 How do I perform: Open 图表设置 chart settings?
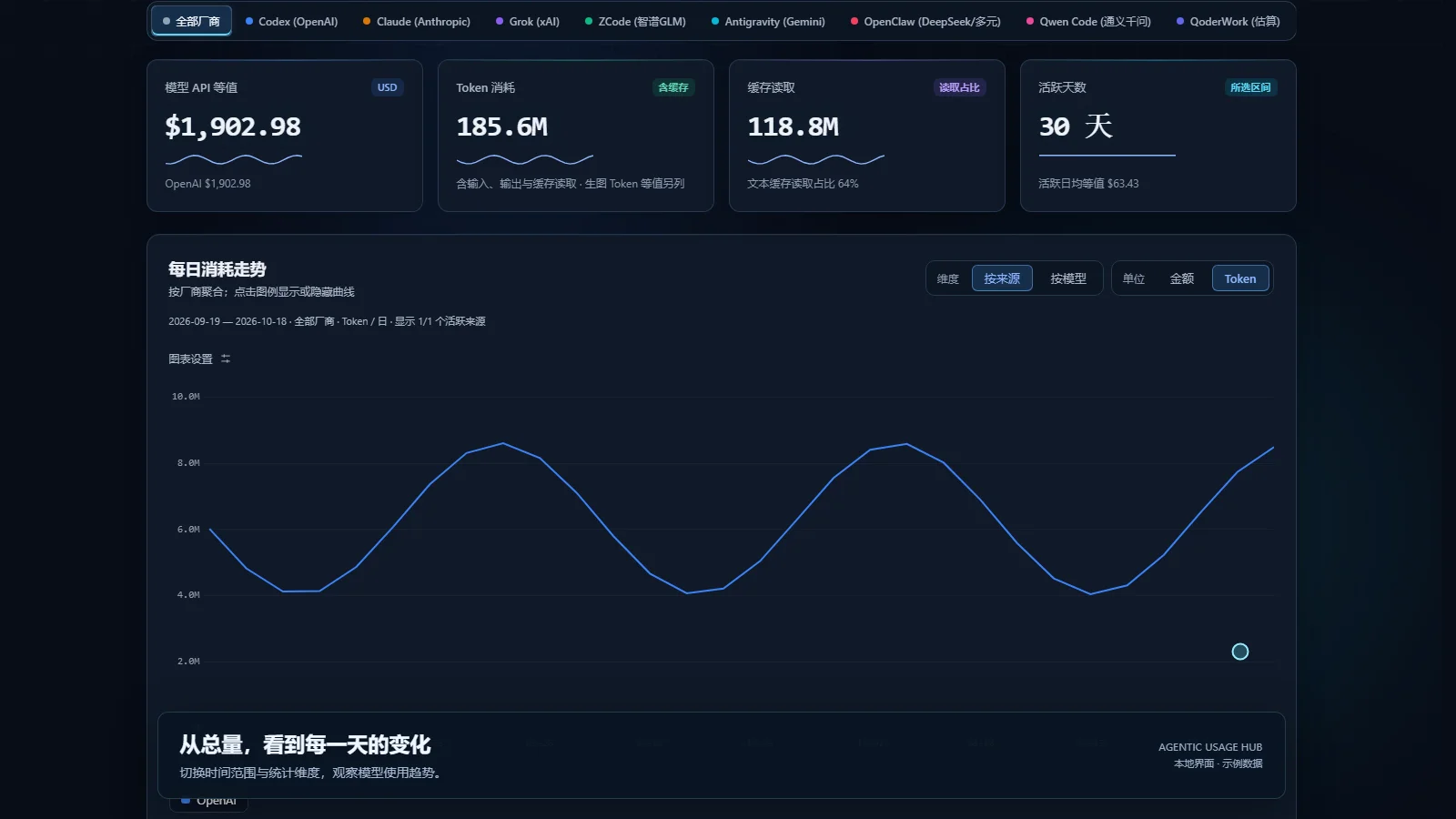[x=199, y=359]
